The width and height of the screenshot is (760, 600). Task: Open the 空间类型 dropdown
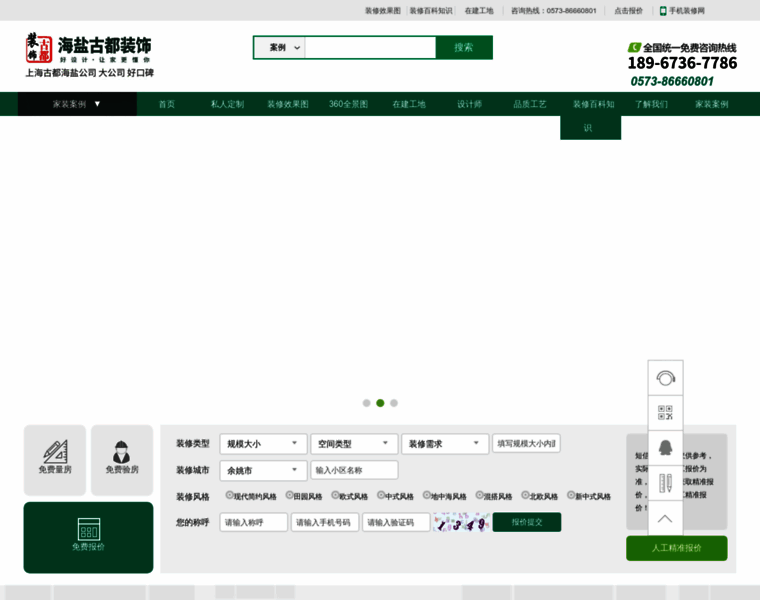point(354,443)
